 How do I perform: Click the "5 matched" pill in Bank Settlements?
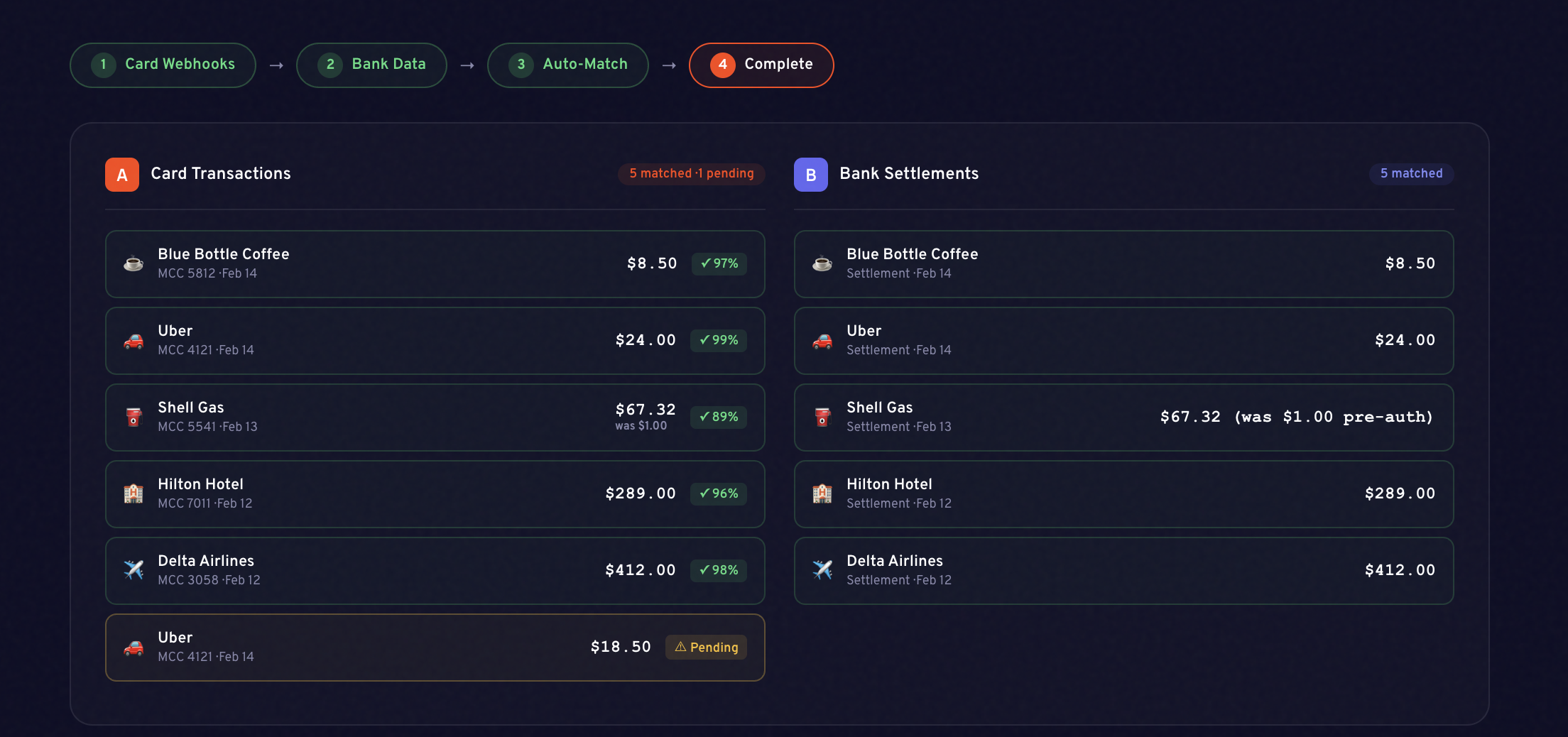pos(1411,174)
